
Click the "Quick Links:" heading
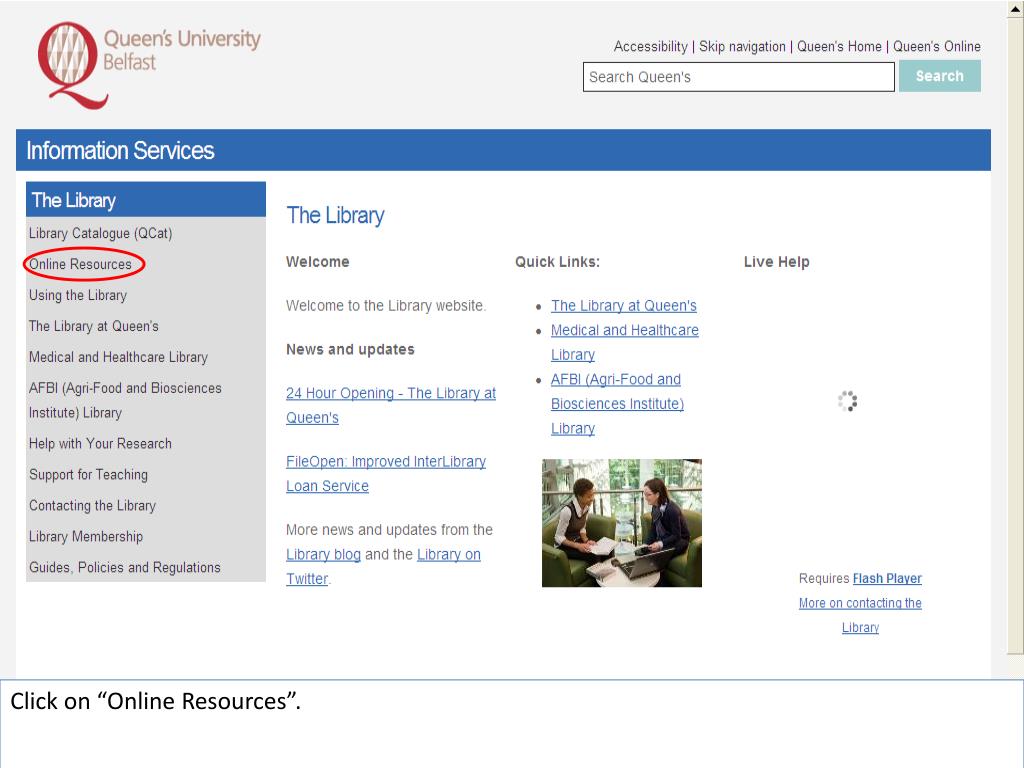click(x=557, y=262)
